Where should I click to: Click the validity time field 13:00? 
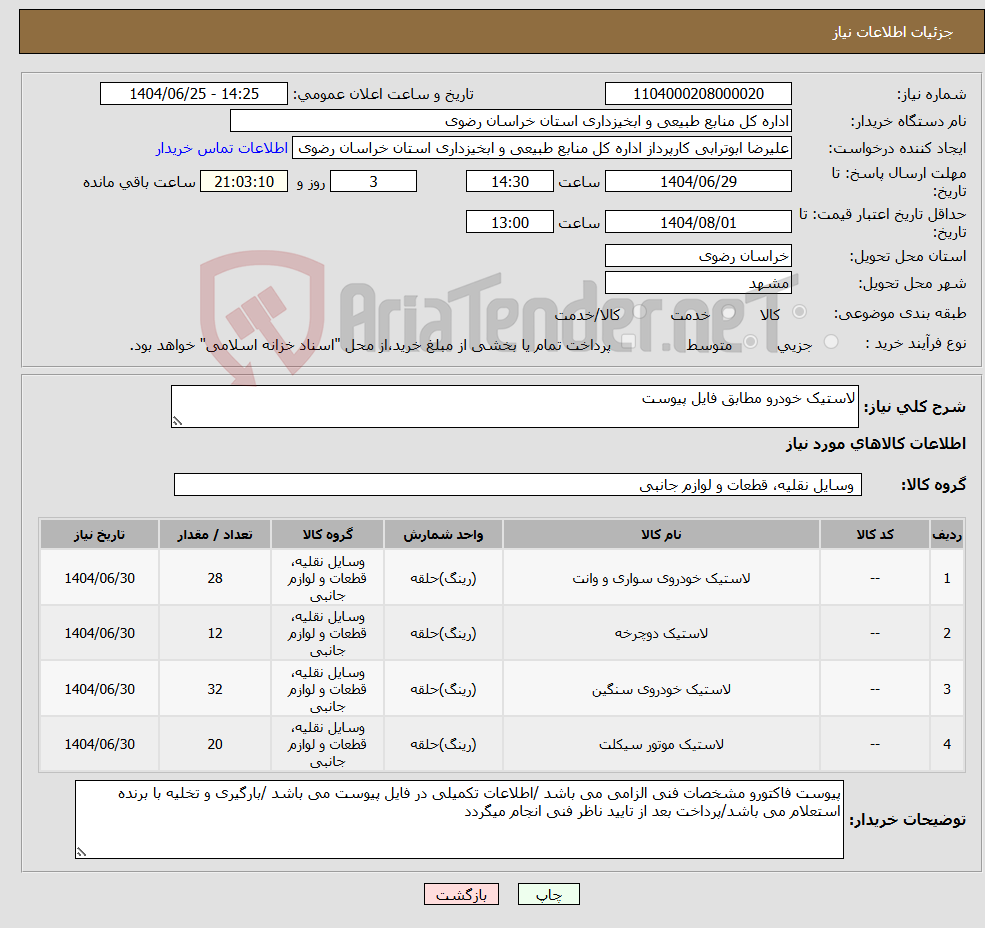coord(509,222)
